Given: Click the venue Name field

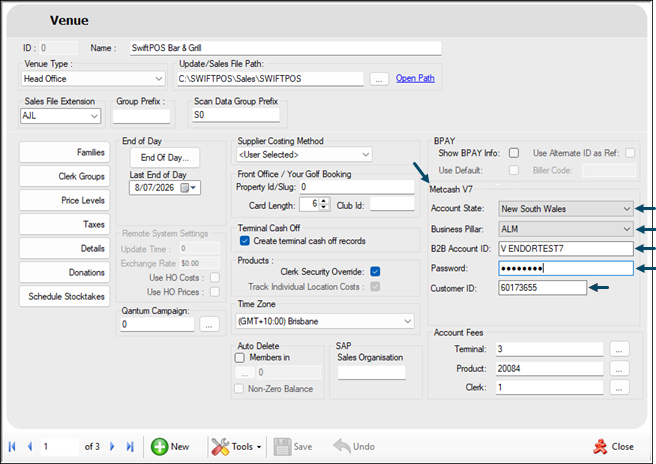Looking at the screenshot, I should point(285,48).
